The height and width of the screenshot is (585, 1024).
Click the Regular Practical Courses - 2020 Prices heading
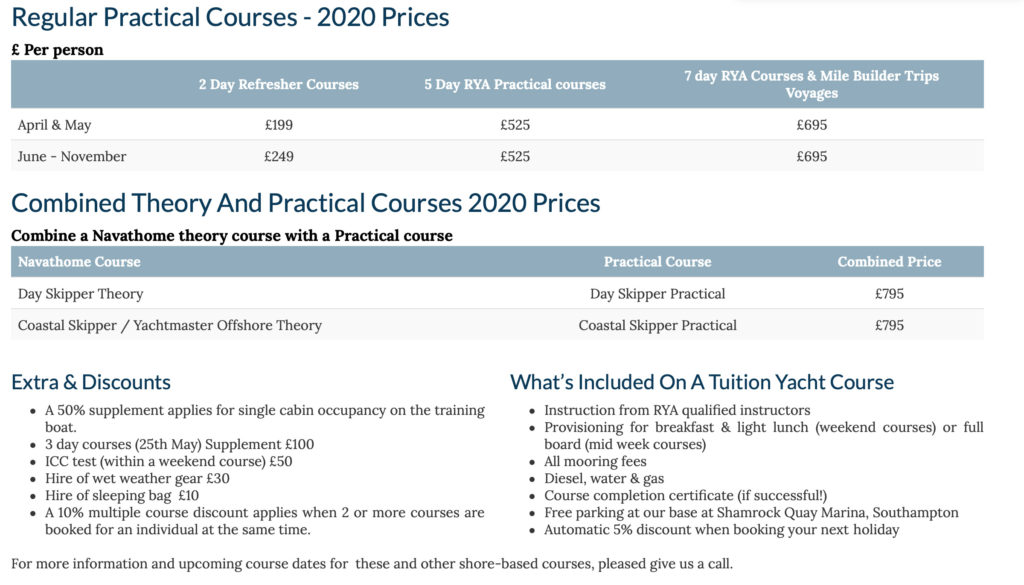click(x=230, y=18)
